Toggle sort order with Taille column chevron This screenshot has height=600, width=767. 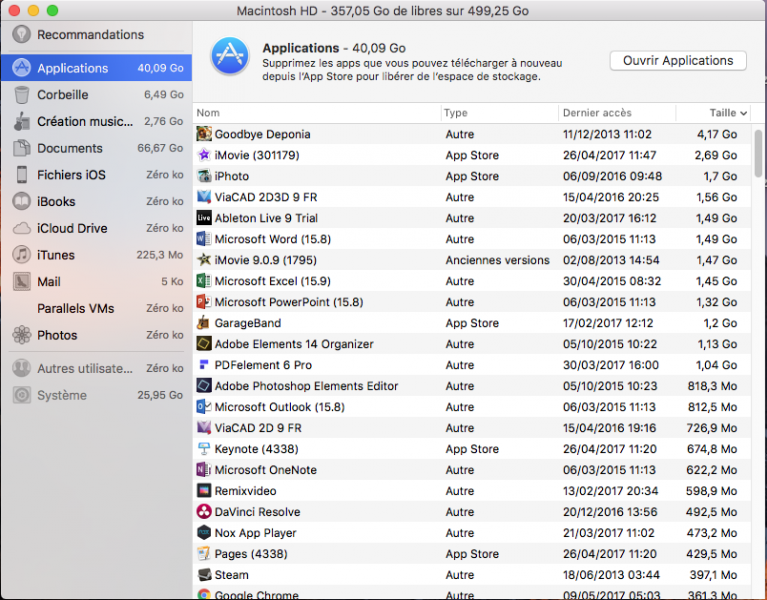(x=744, y=113)
